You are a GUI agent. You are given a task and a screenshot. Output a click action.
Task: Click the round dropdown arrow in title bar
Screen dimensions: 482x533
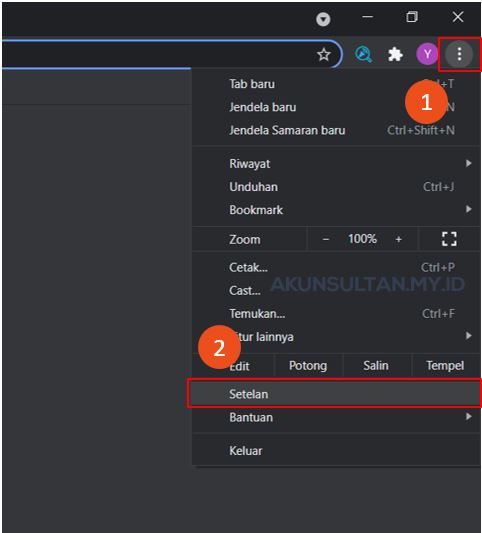point(323,19)
